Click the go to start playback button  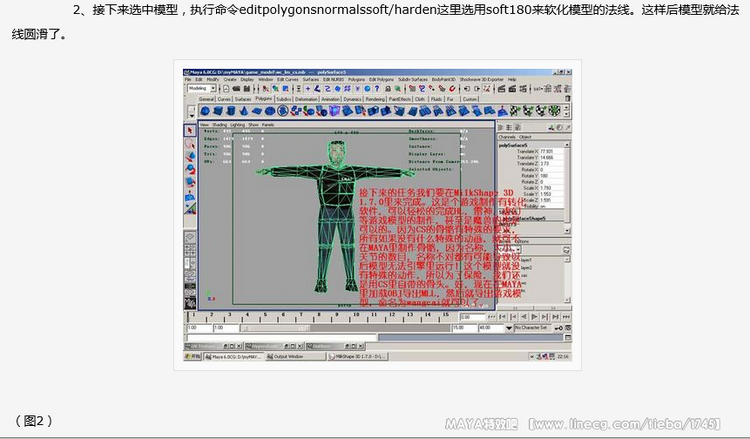[502, 315]
